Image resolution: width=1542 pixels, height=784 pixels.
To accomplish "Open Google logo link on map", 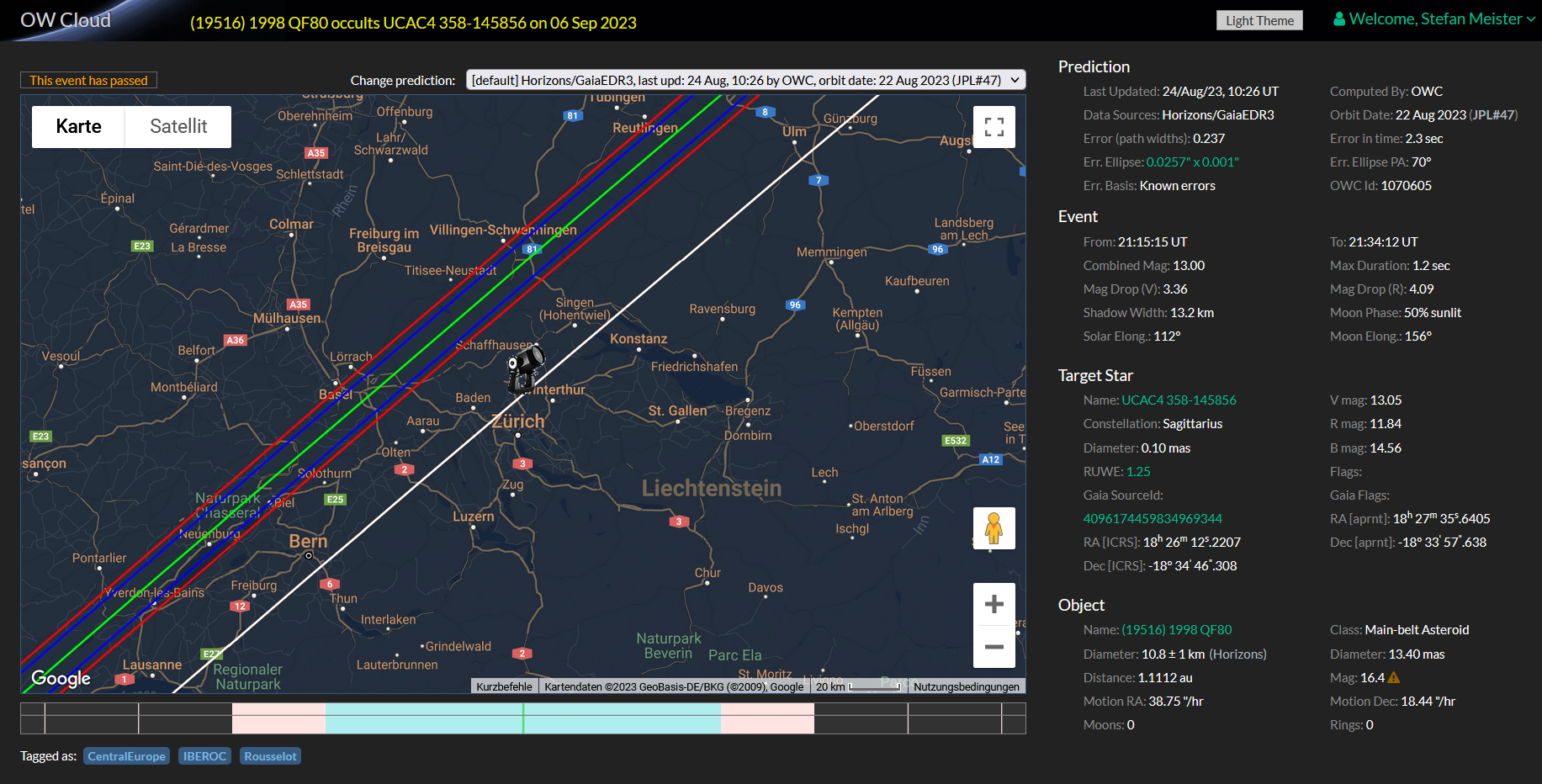I will (x=61, y=678).
